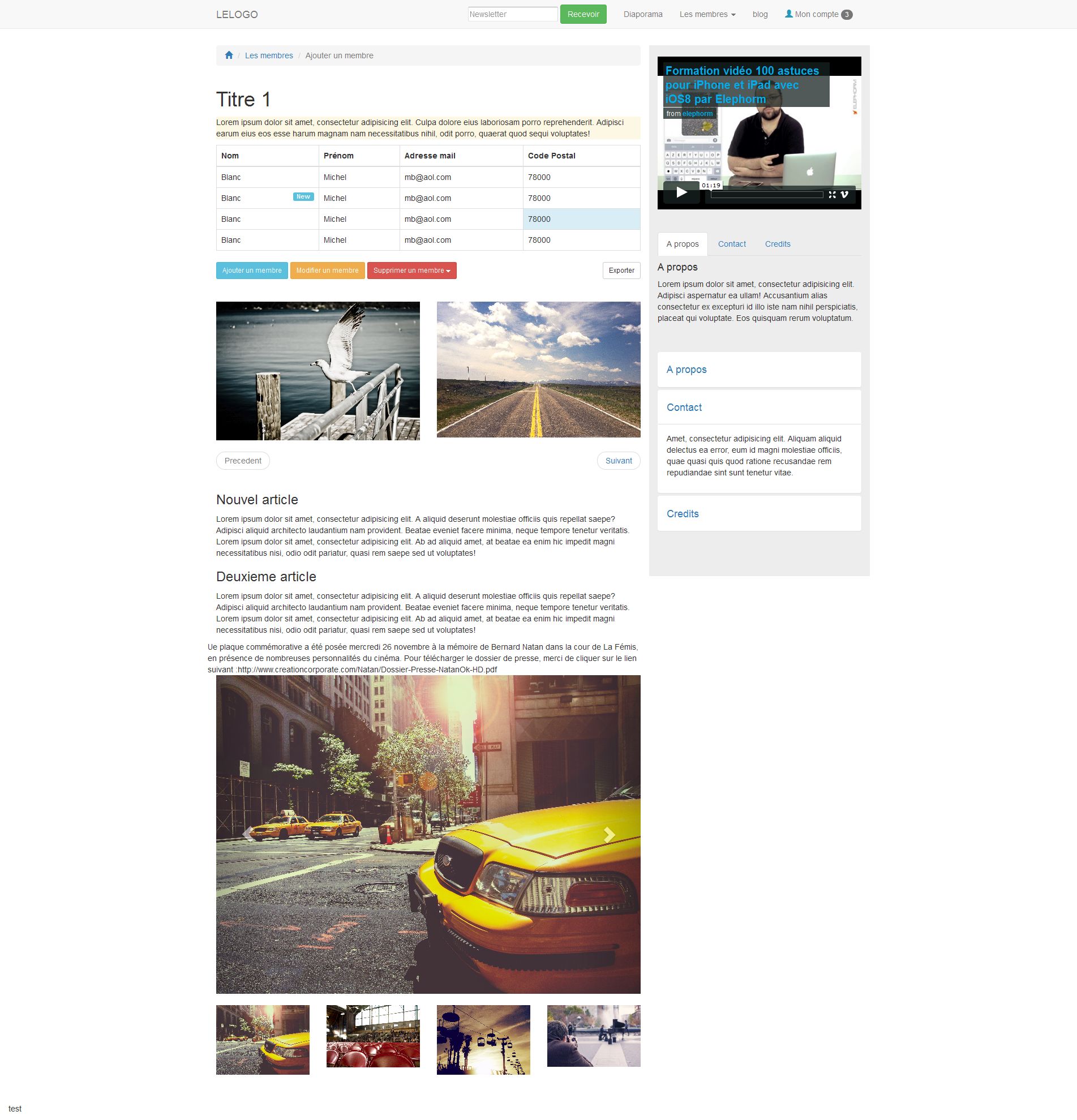
Task: Go to Suivant page
Action: (x=618, y=461)
